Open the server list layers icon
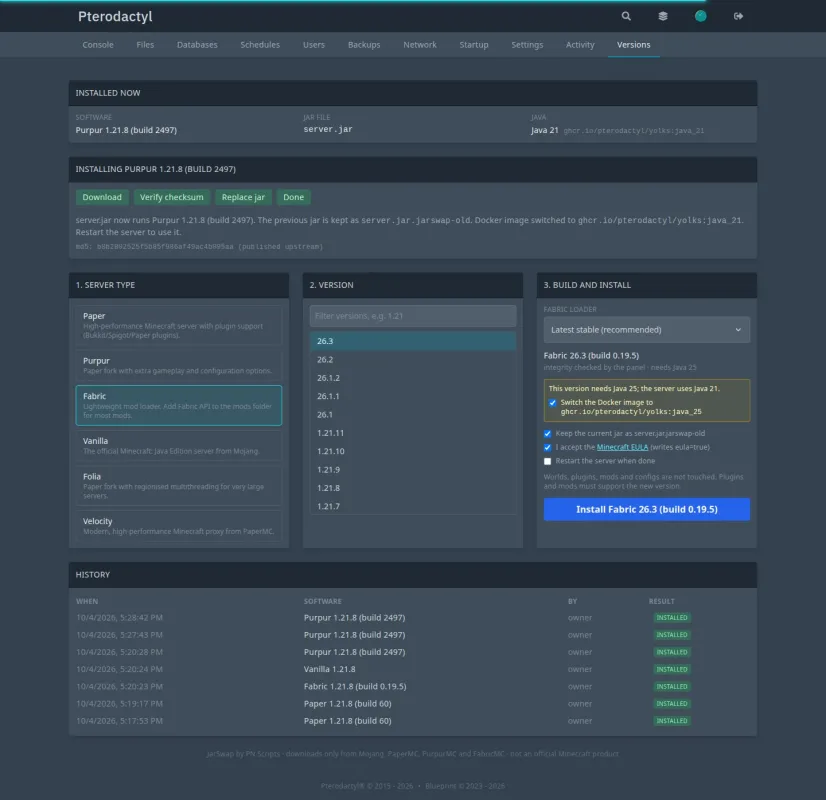 pyautogui.click(x=663, y=16)
